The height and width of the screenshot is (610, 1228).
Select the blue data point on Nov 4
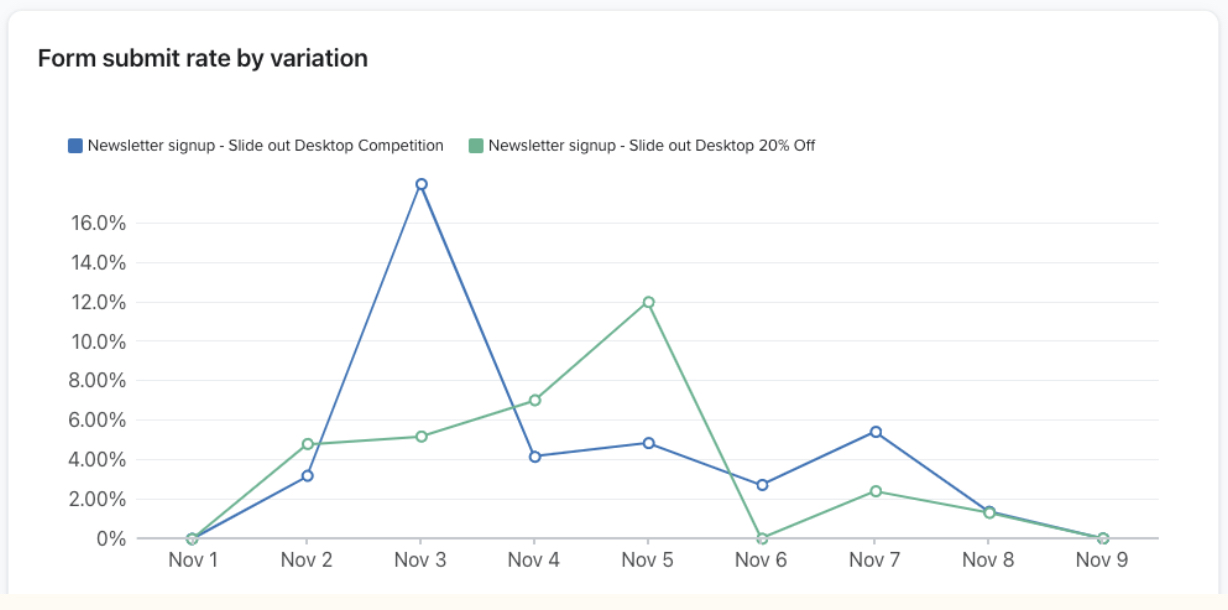(x=533, y=457)
